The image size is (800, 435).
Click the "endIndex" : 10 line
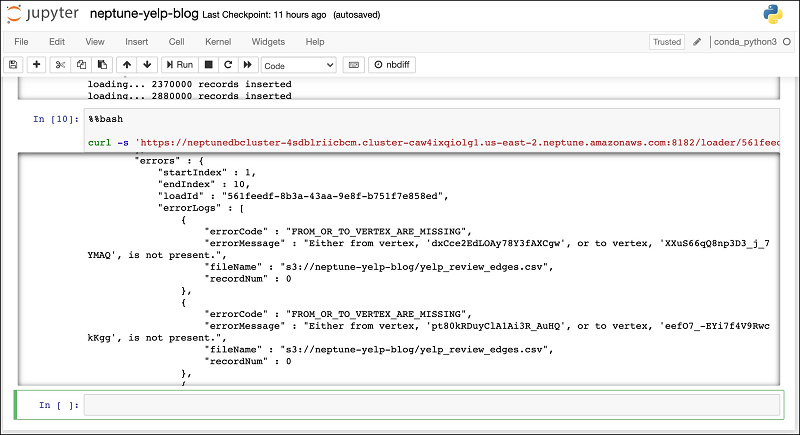point(204,184)
